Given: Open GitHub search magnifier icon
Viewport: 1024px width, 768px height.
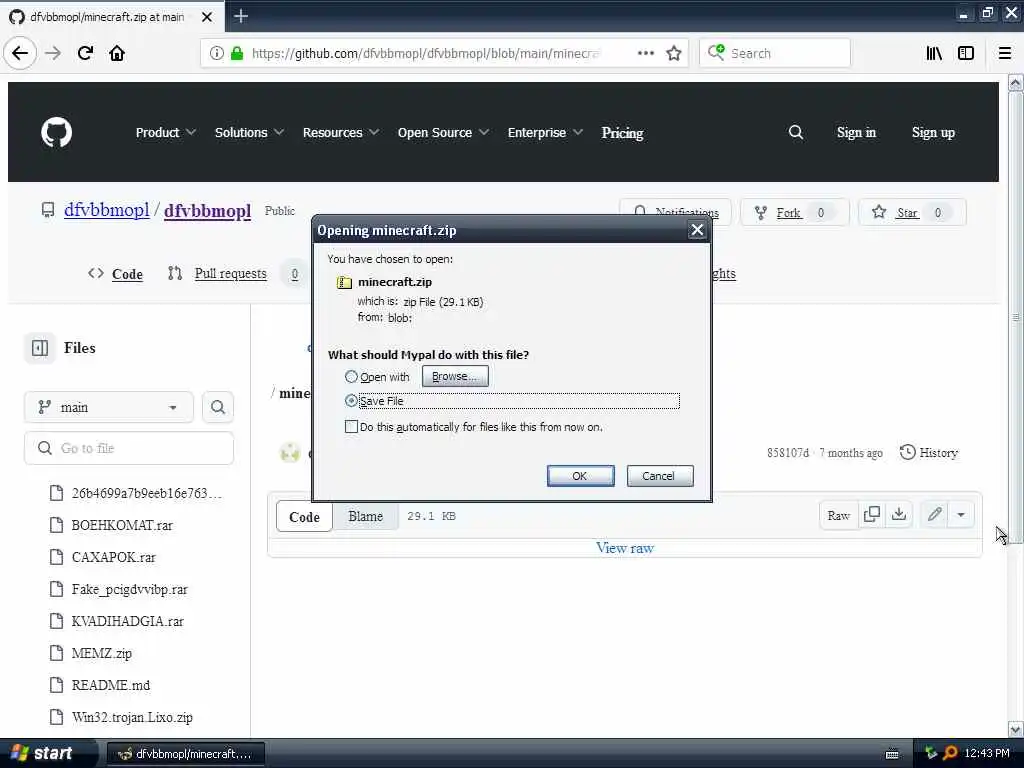Looking at the screenshot, I should point(795,132).
